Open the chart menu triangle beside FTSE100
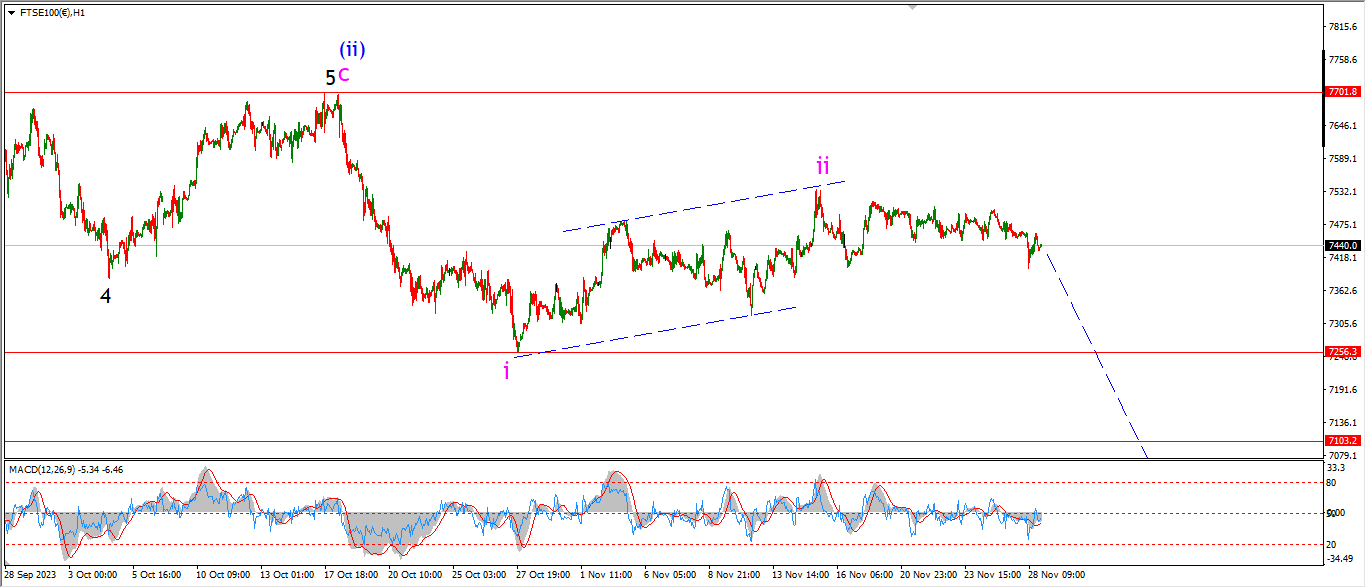 click(9, 13)
